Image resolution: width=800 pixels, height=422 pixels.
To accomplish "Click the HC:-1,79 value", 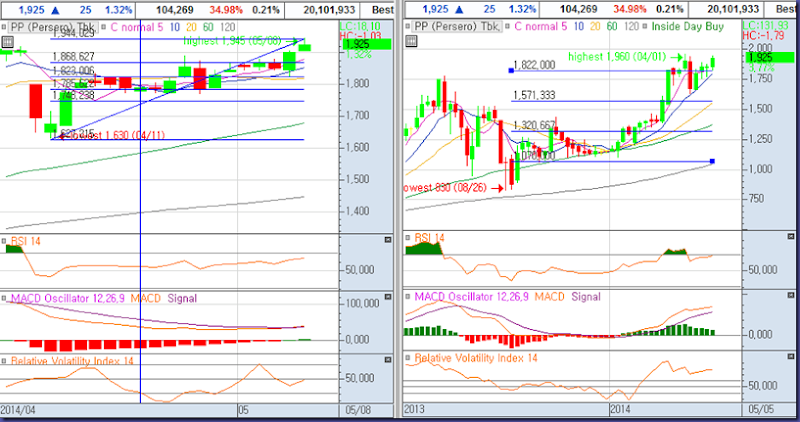I will tap(763, 35).
